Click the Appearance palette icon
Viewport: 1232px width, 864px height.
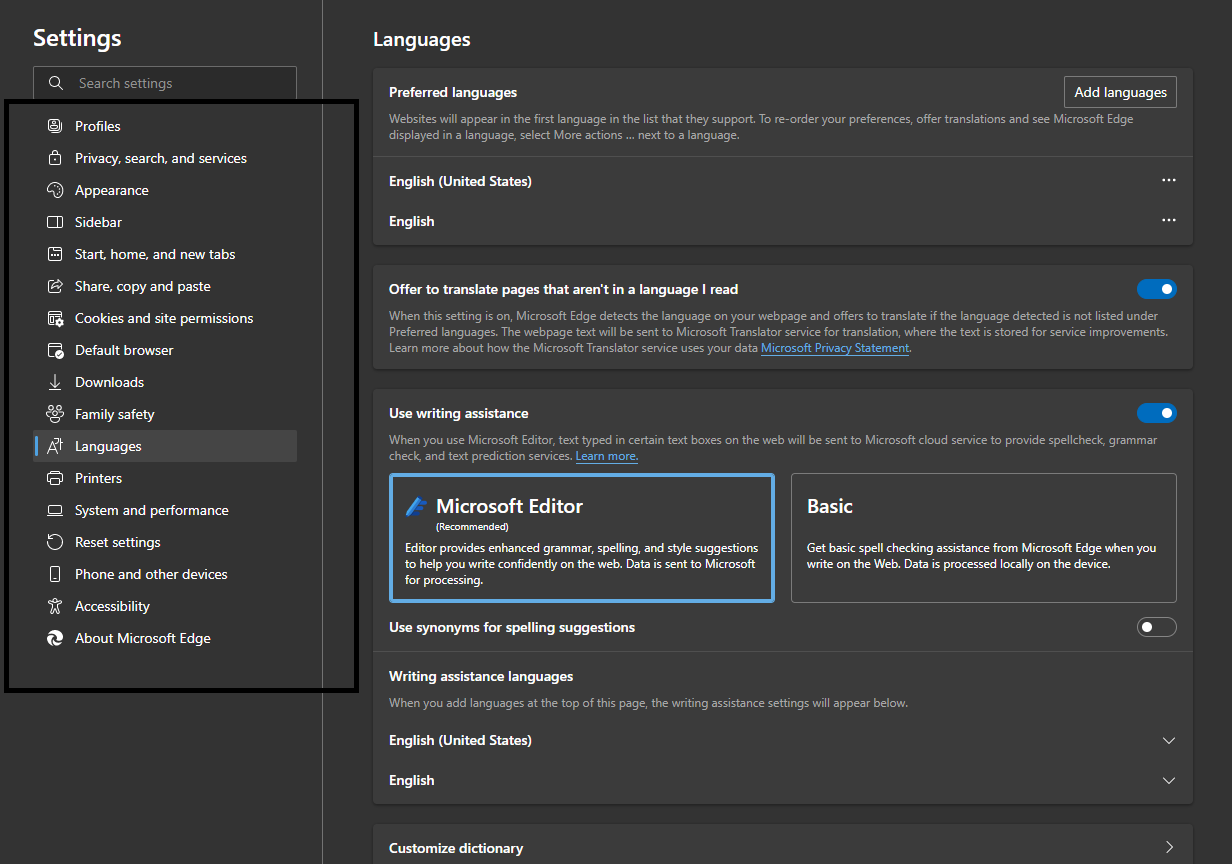[x=55, y=190]
